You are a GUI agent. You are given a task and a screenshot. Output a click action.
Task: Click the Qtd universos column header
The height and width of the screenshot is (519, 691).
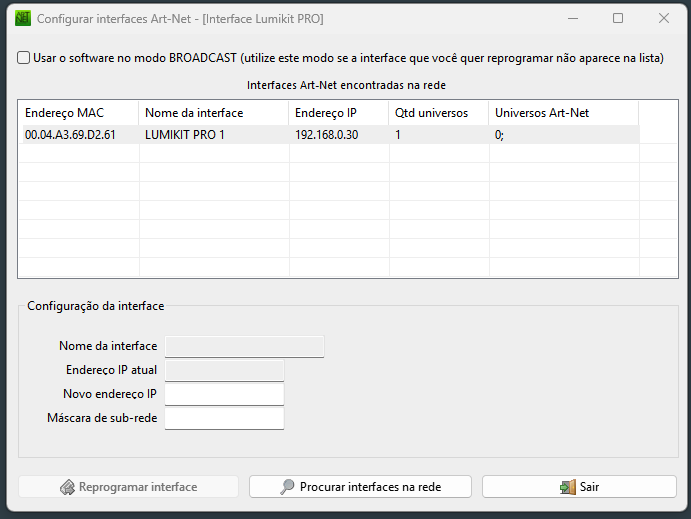[439, 113]
